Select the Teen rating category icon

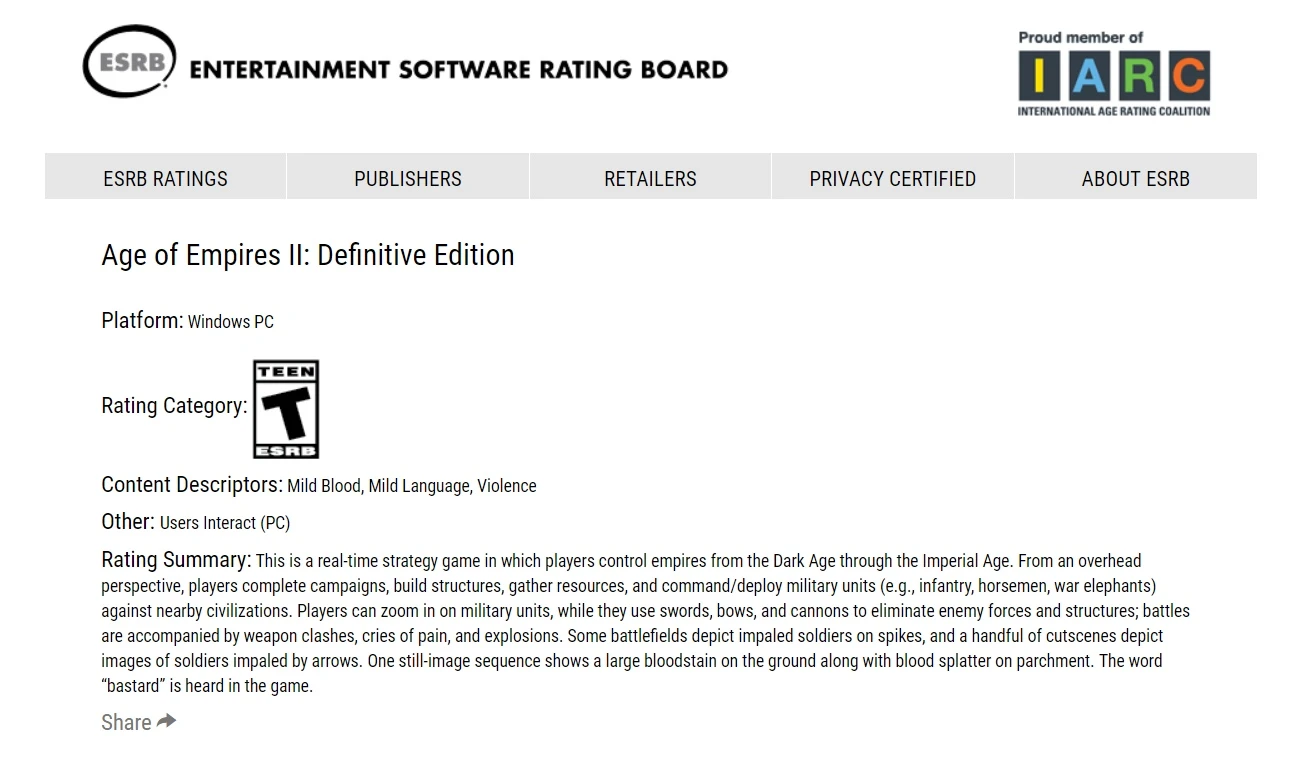286,409
